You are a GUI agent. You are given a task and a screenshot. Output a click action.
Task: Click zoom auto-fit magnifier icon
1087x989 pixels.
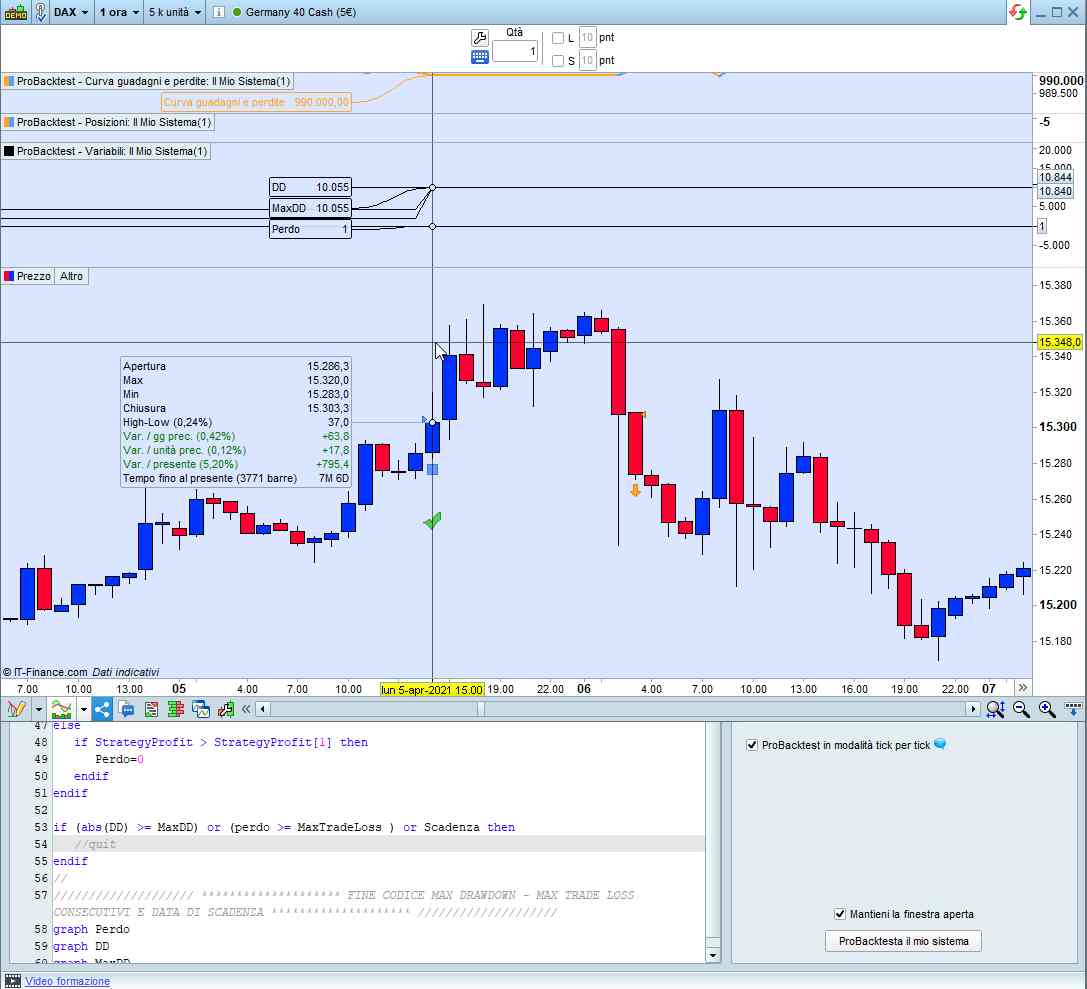tap(995, 709)
